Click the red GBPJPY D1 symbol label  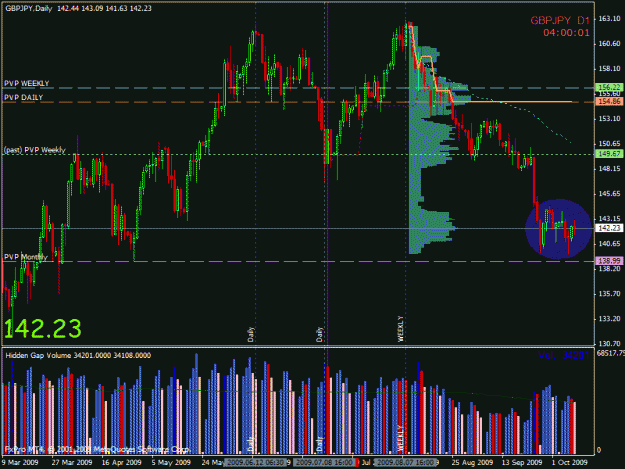coord(560,20)
